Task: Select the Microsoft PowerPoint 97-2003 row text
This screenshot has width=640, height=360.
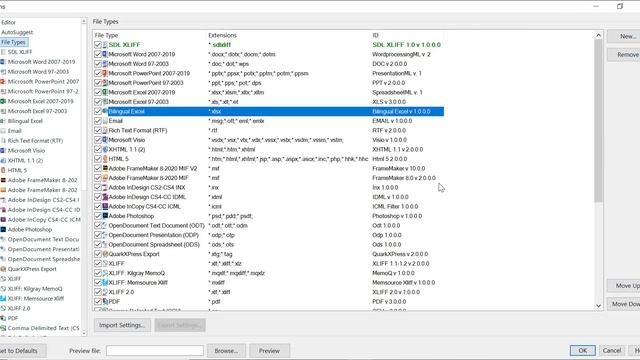Action: 146,83
